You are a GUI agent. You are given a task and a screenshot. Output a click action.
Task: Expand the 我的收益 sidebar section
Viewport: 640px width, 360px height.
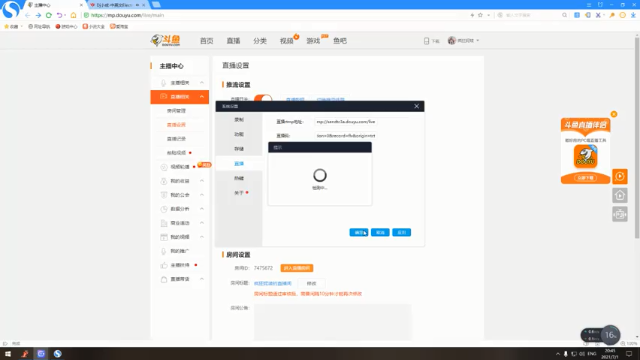click(202, 181)
